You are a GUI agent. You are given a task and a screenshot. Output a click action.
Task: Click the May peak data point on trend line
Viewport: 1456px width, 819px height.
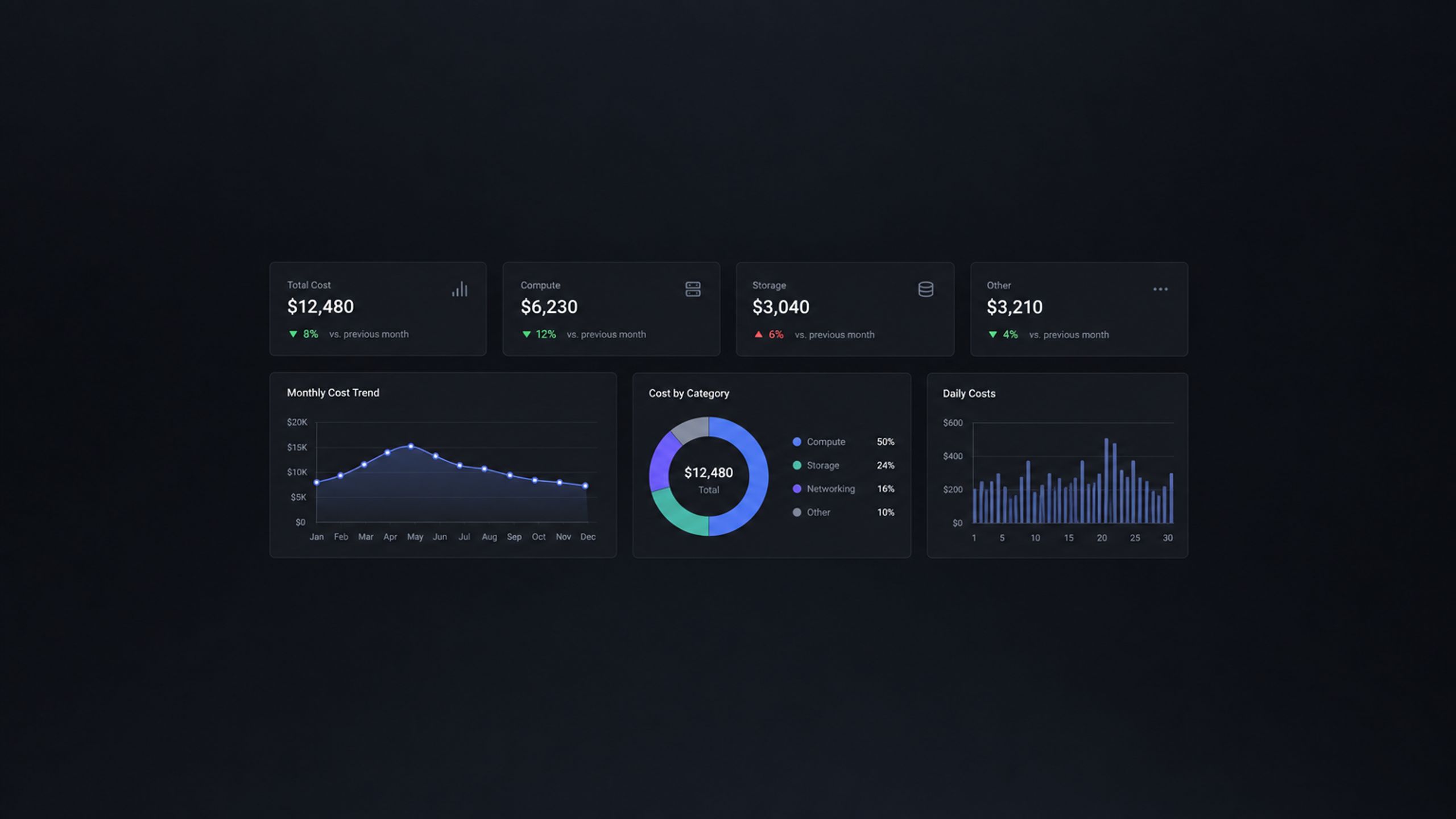pos(411,446)
